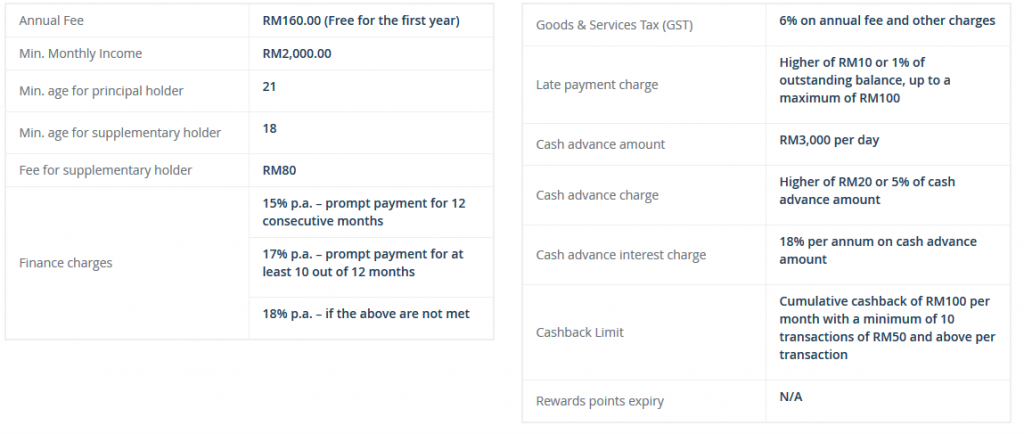Click Goods & Services Tax (GST) label

pos(615,25)
